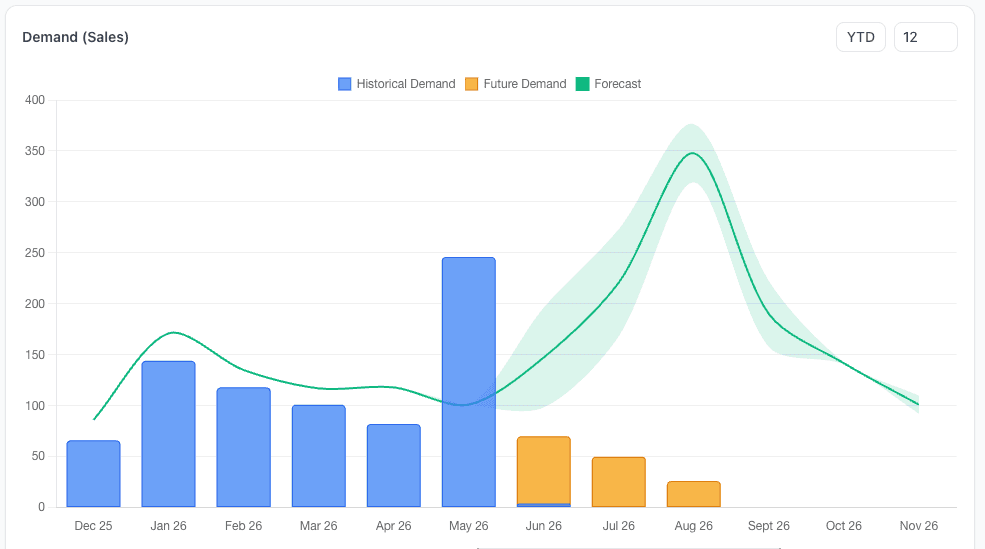The image size is (985, 549).
Task: Select the Jul 26 future demand bar
Action: 619,482
